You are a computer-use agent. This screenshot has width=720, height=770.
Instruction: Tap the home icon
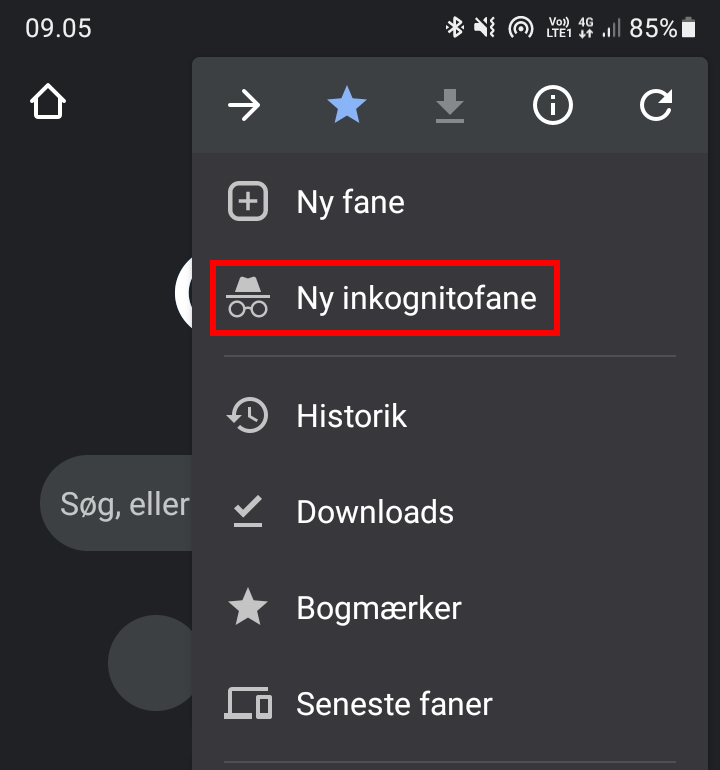[x=48, y=102]
